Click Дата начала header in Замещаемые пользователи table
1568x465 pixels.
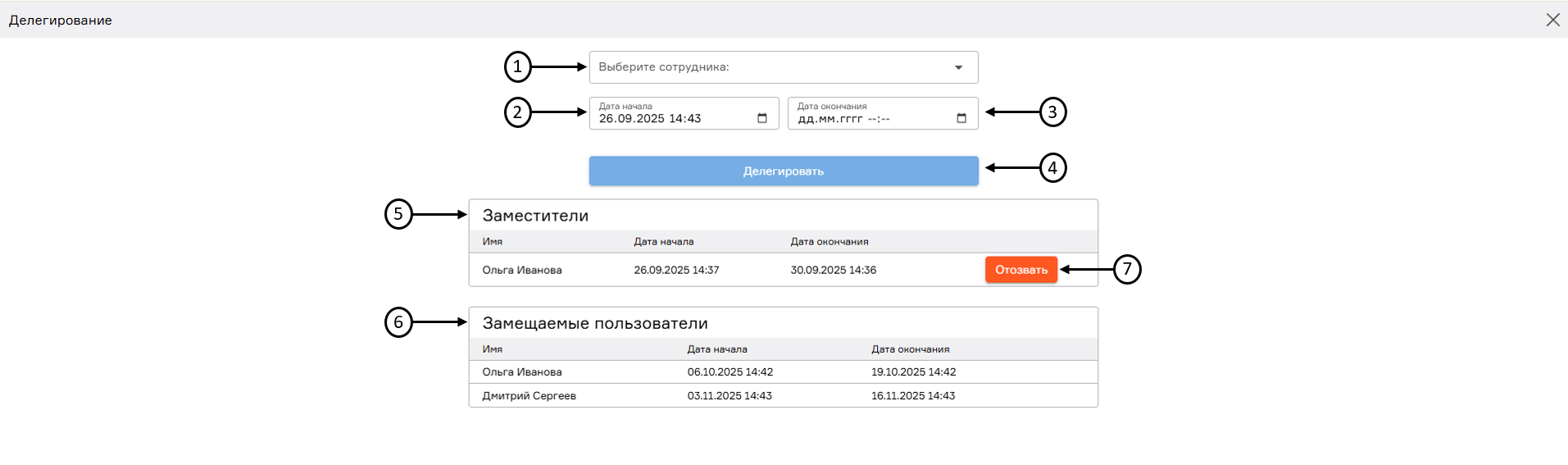click(717, 349)
